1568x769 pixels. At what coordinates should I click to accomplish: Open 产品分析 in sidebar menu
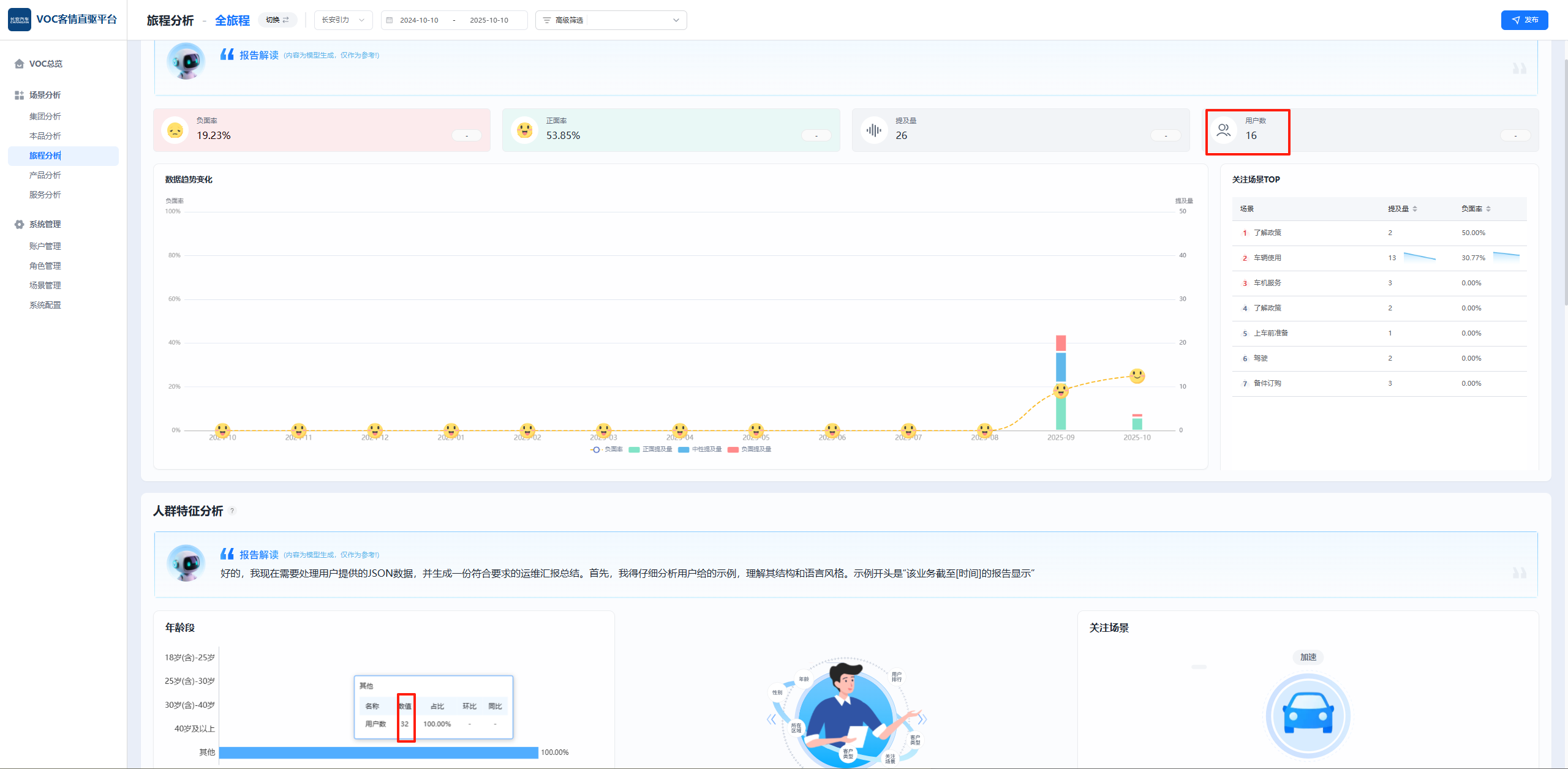click(45, 175)
